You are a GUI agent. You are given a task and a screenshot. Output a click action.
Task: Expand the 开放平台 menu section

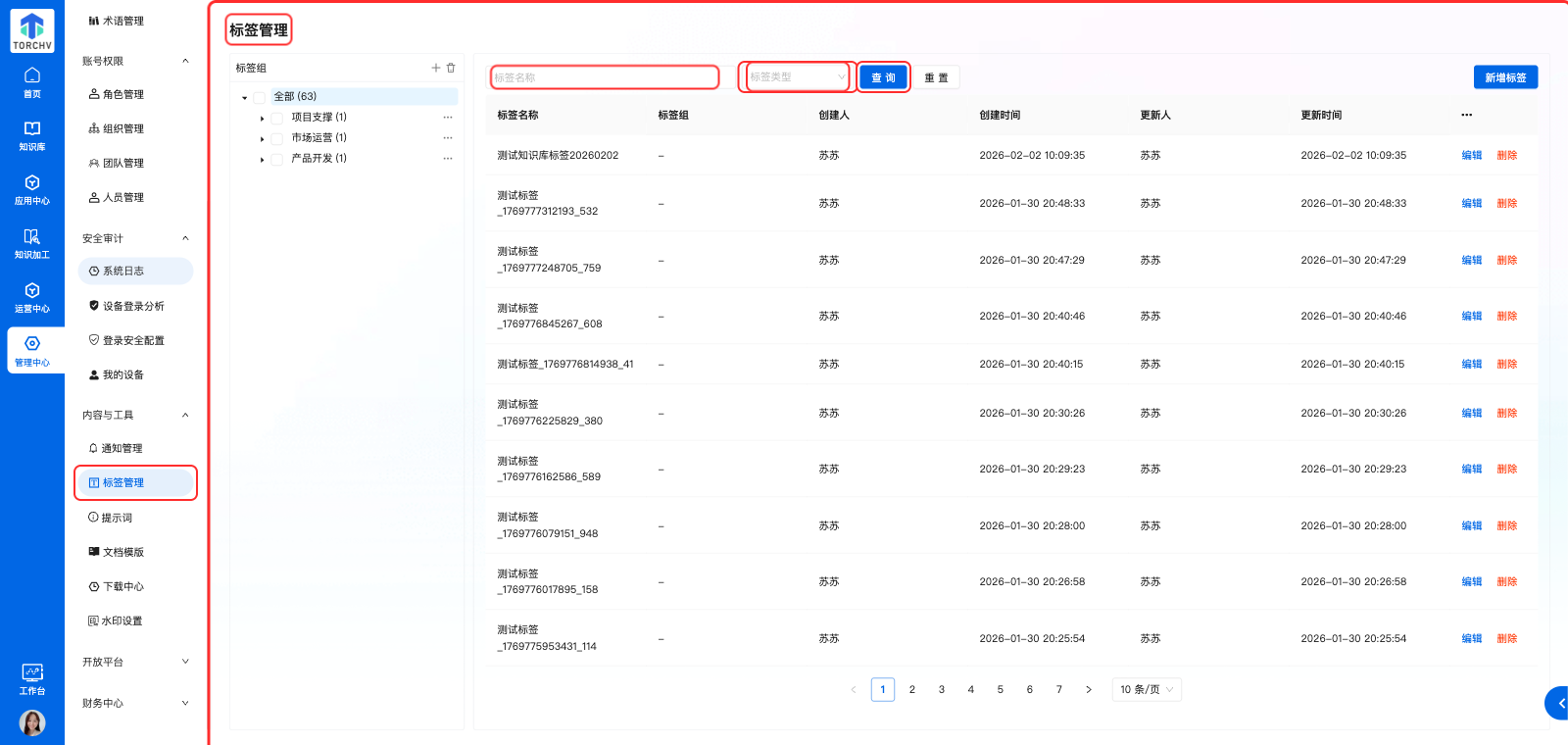point(136,662)
